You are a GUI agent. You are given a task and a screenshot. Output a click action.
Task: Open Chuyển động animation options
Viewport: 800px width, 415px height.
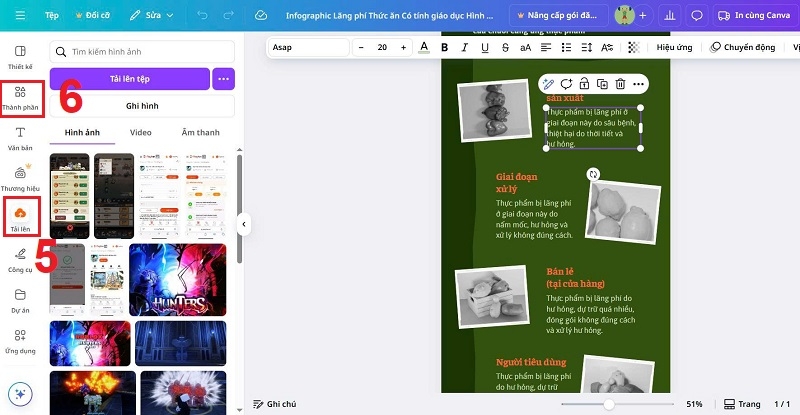[743, 47]
